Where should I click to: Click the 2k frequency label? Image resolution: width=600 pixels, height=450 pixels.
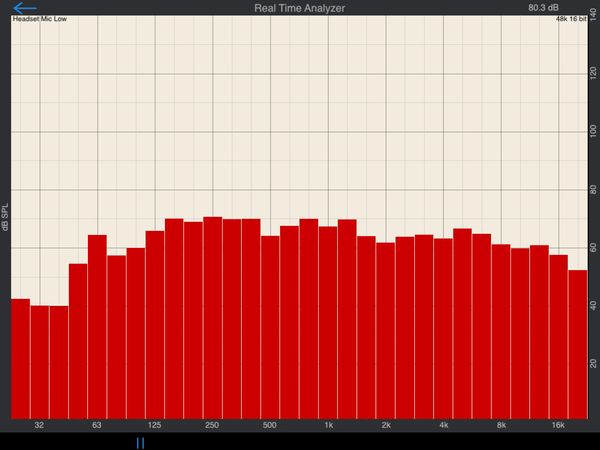pyautogui.click(x=386, y=426)
